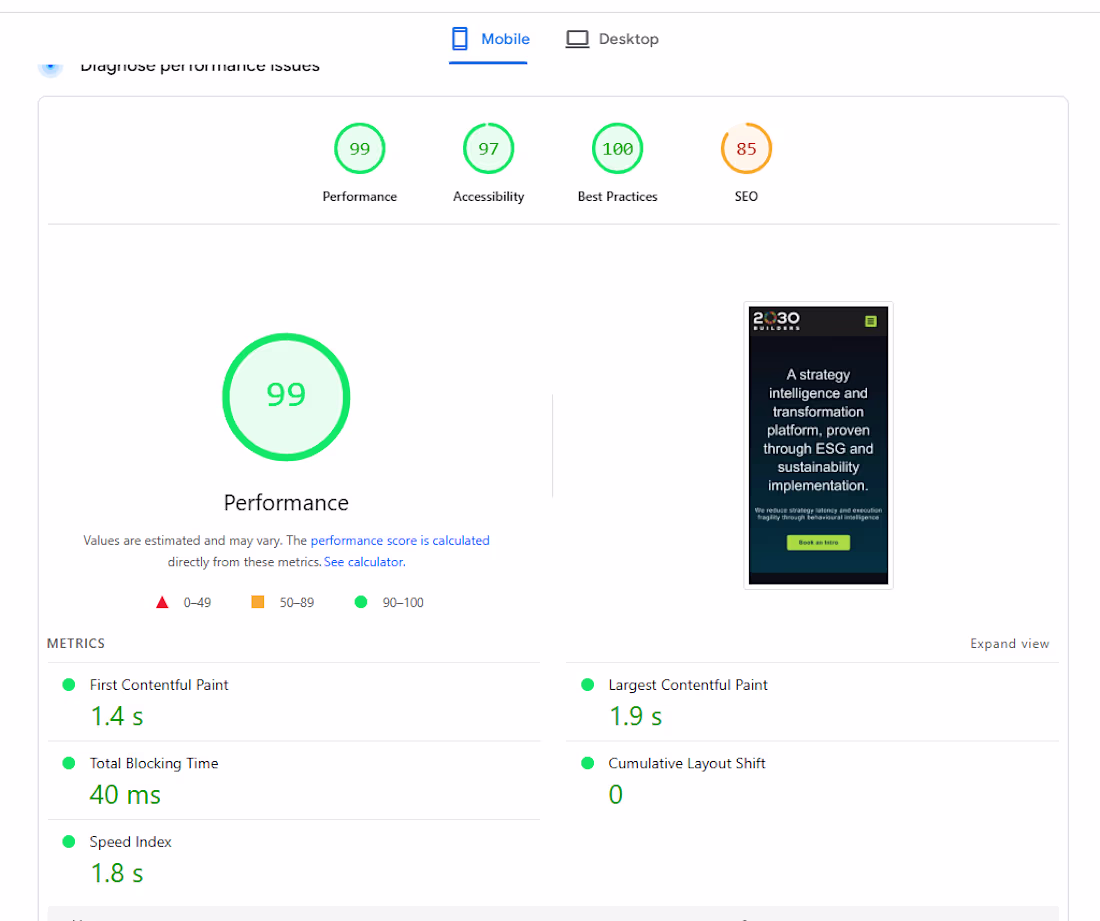Open the 'See calculator' link
Screen dimensions: 1100x921
pos(363,562)
